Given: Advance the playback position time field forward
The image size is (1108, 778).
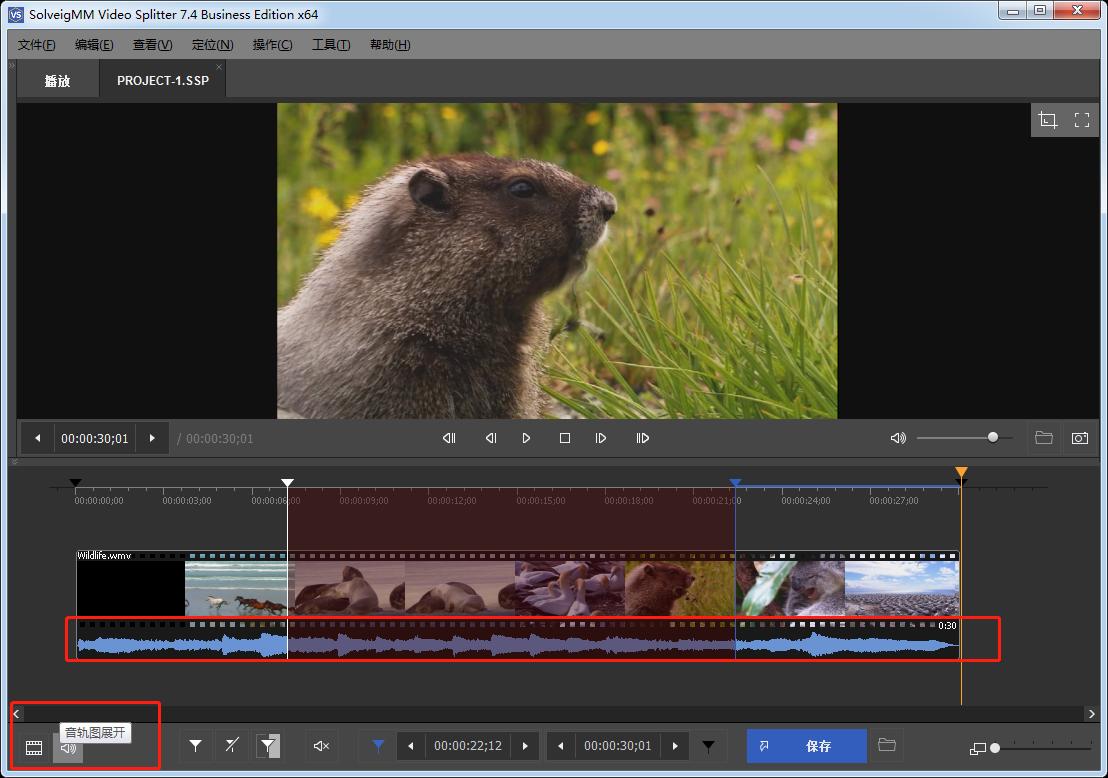Looking at the screenshot, I should point(152,438).
